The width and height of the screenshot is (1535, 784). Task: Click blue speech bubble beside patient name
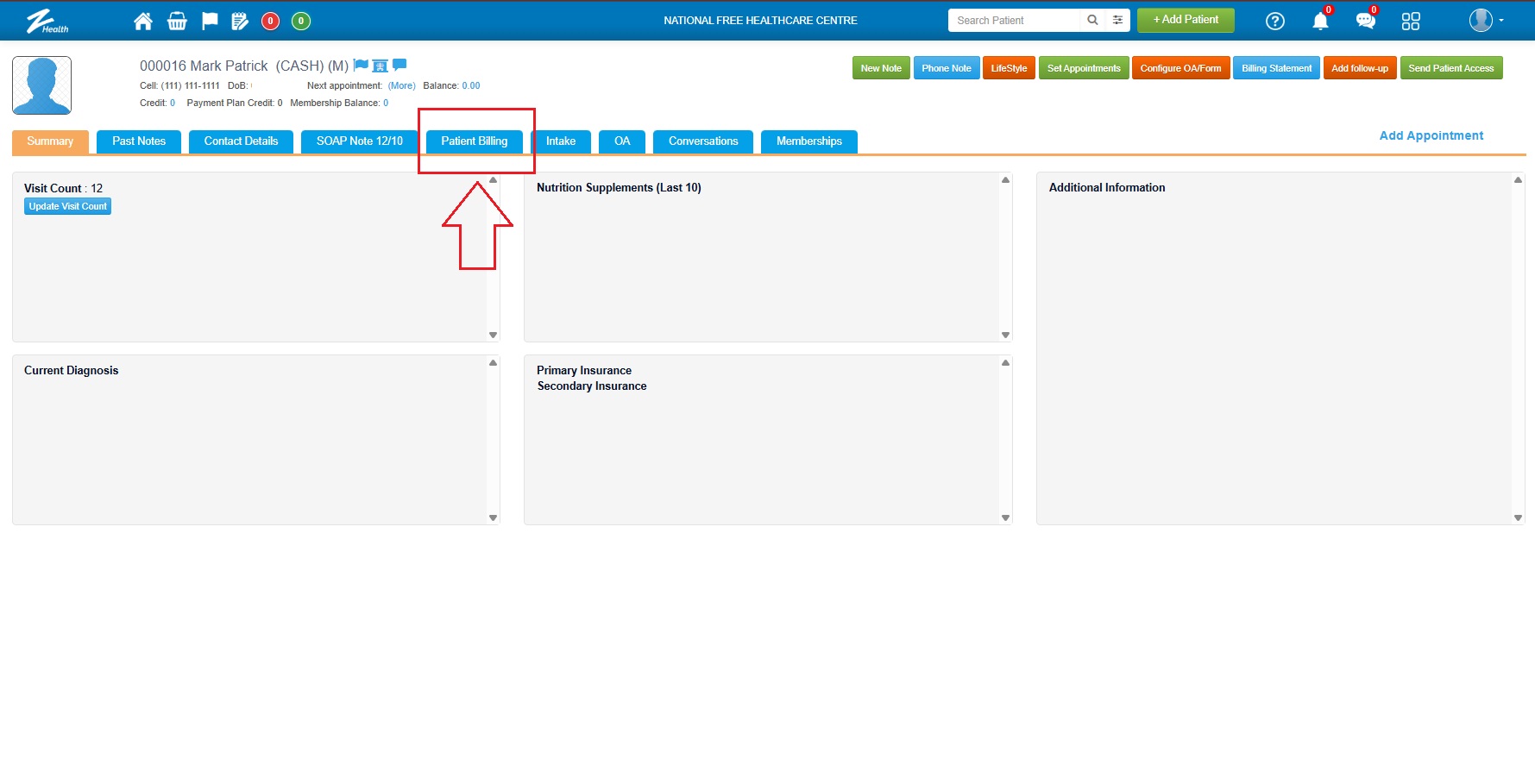(x=399, y=65)
